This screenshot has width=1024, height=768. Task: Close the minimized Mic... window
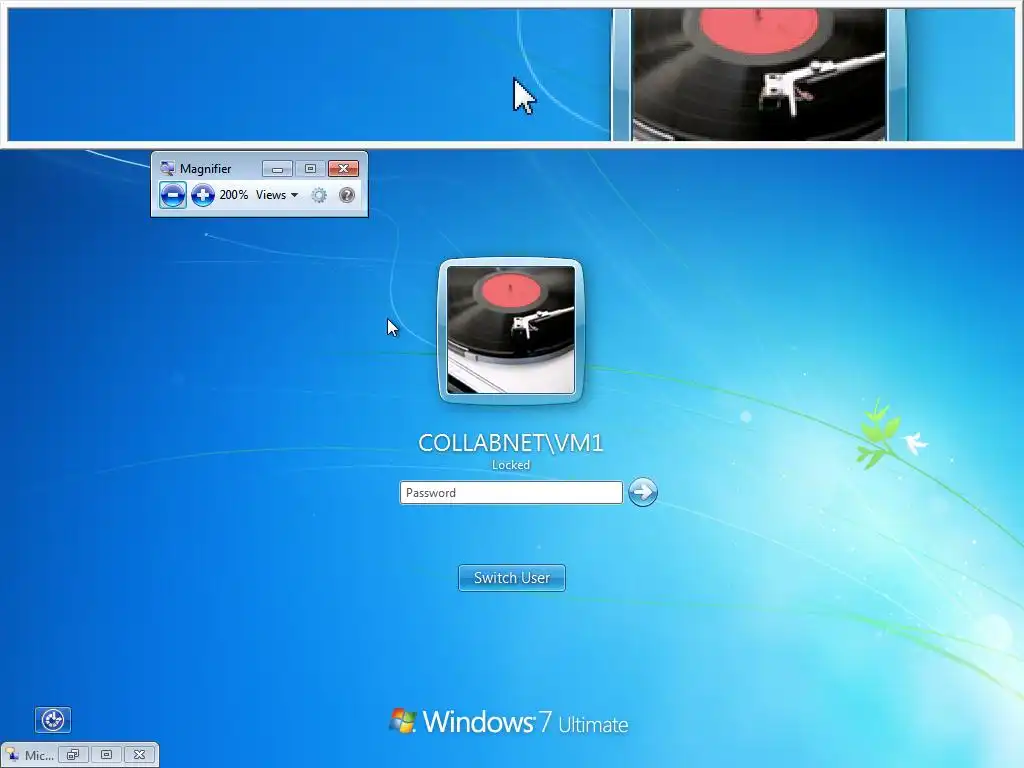point(140,755)
